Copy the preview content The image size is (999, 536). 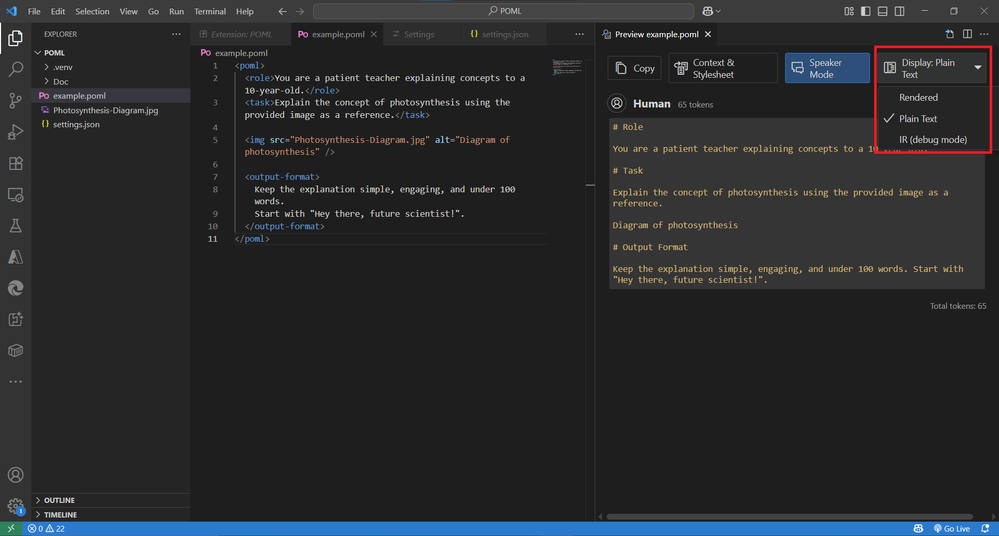(635, 68)
